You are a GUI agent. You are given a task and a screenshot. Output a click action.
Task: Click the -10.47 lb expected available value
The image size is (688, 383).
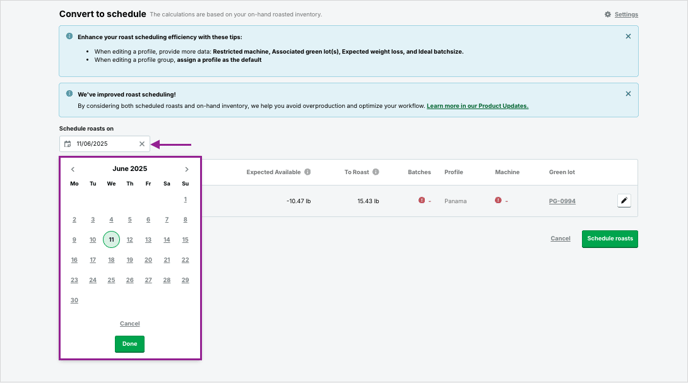point(299,201)
